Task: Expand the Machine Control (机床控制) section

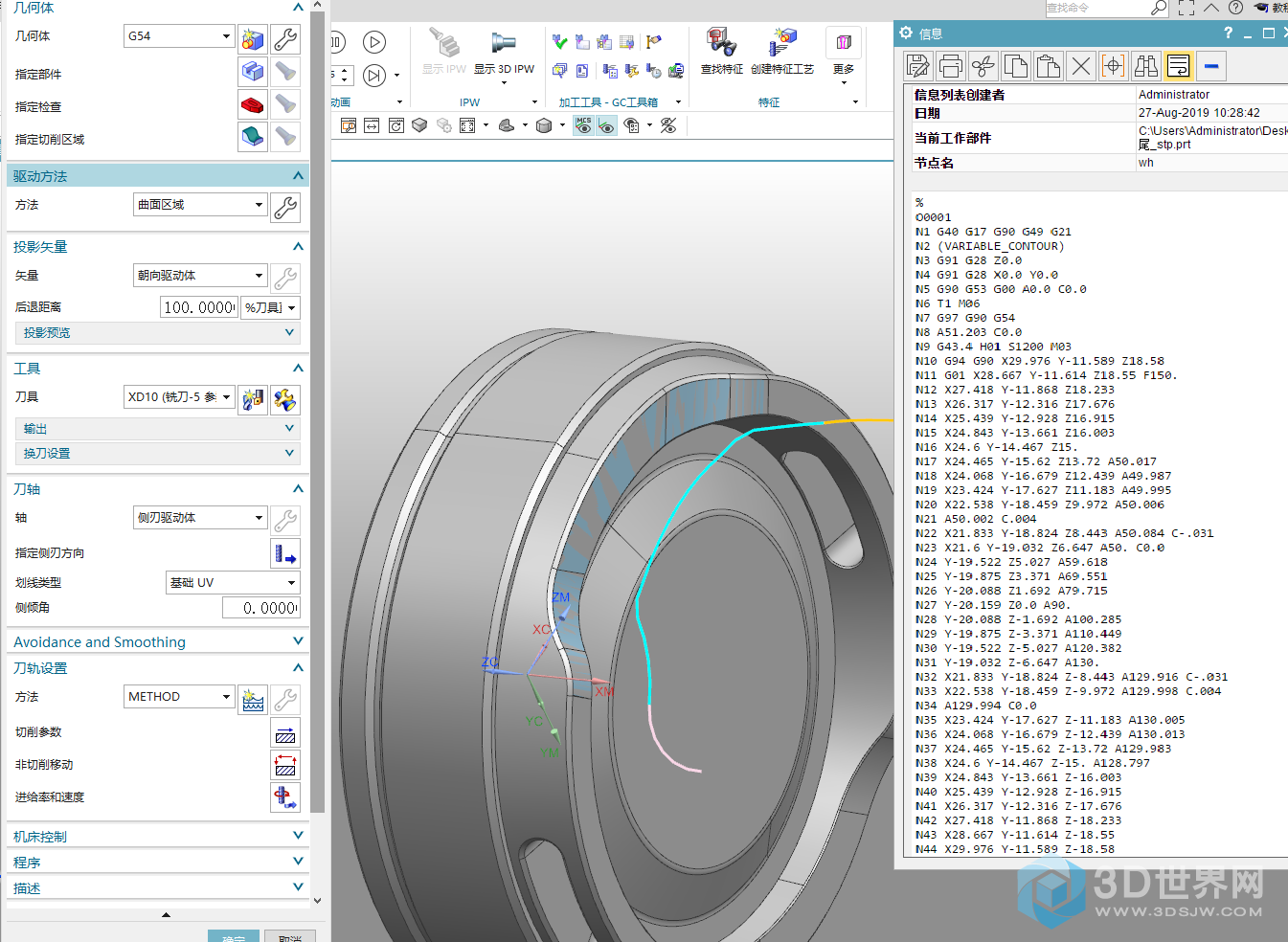Action: [x=158, y=836]
